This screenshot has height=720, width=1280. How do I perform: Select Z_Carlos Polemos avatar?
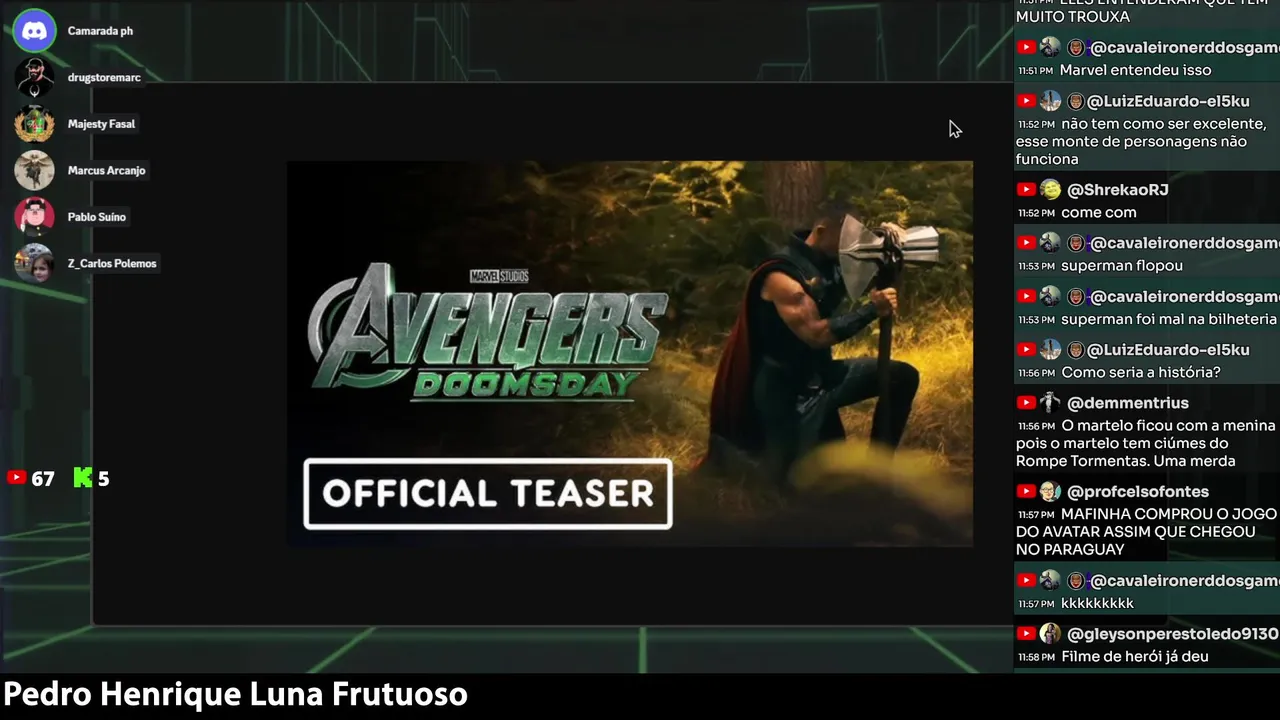(34, 263)
